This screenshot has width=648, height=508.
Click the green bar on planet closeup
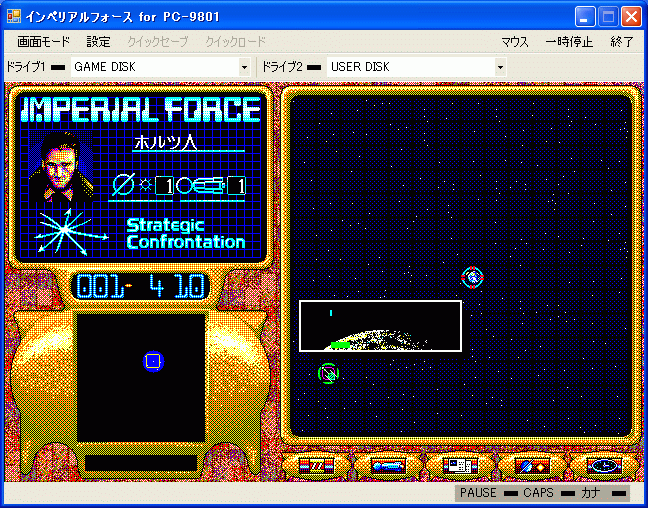[x=341, y=345]
